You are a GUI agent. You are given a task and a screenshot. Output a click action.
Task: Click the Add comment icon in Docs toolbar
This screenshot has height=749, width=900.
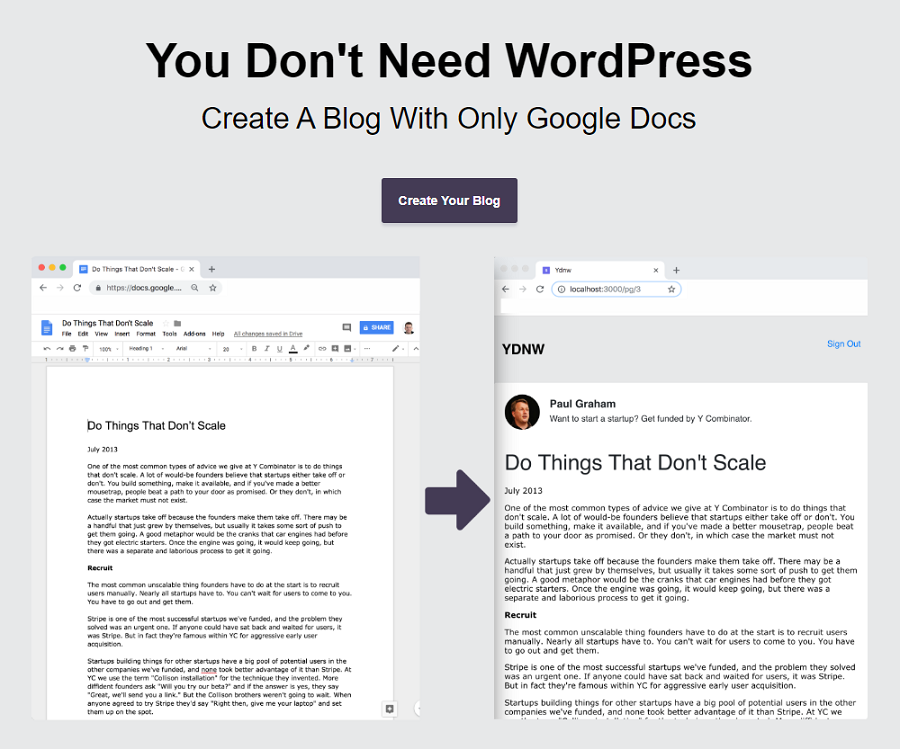[335, 348]
